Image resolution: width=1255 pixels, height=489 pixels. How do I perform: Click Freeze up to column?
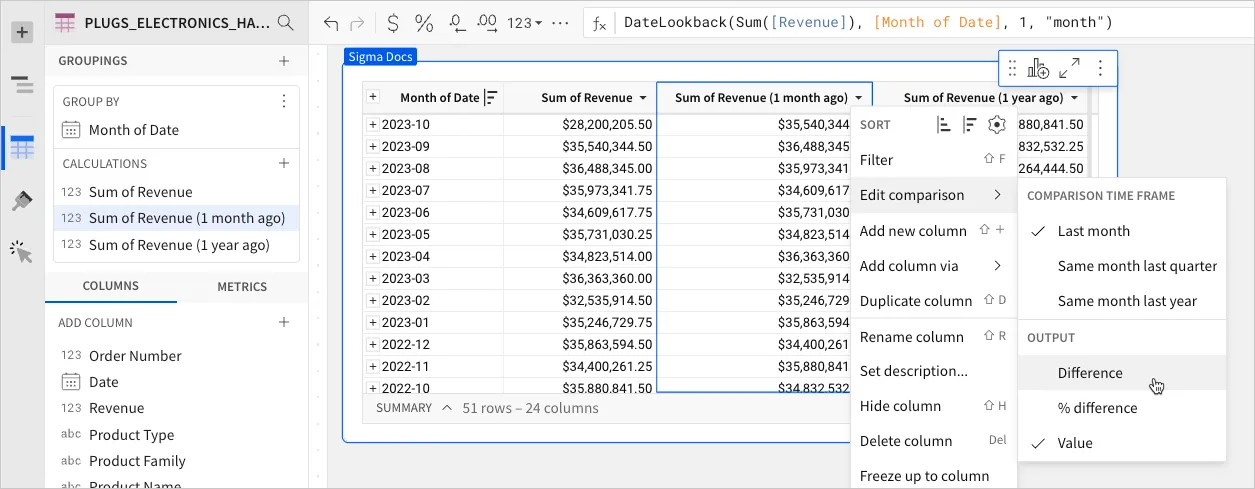[933, 476]
